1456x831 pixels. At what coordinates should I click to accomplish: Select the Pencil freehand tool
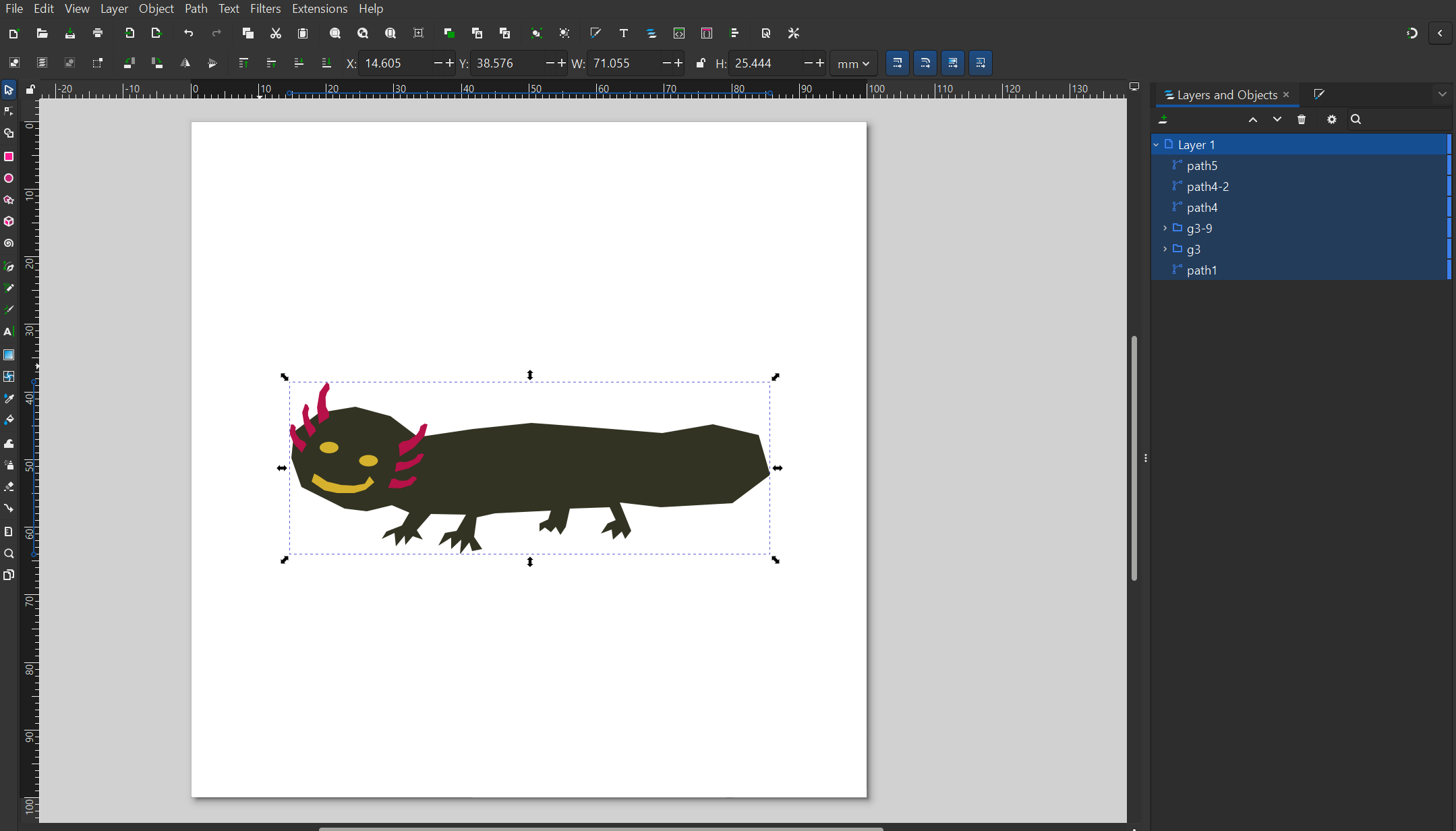click(x=9, y=288)
